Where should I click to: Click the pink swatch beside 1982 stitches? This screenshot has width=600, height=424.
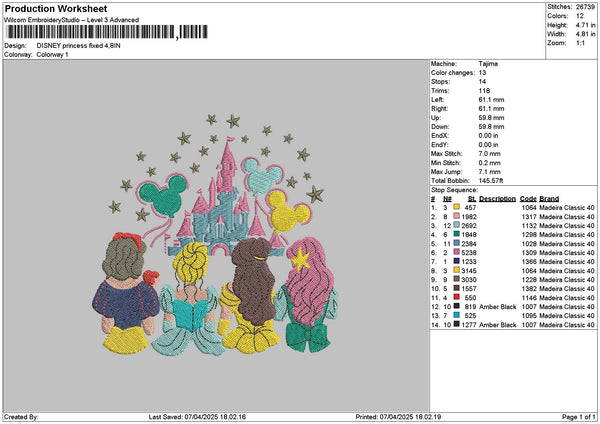(x=457, y=216)
